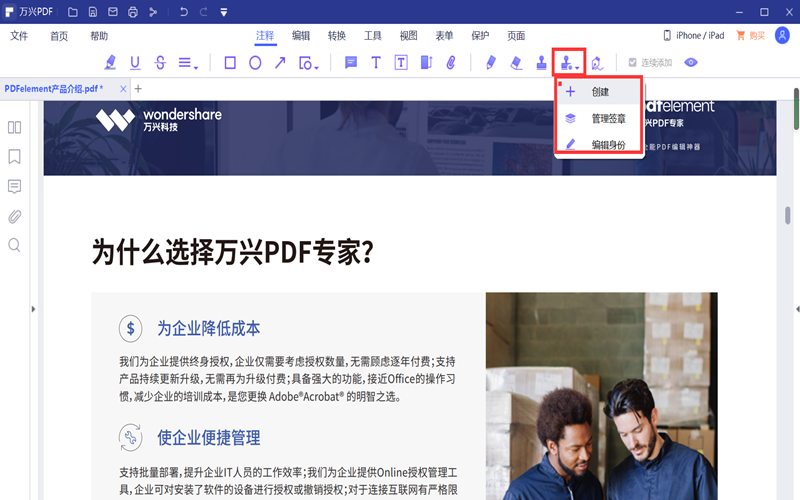
Task: Toggle the 连续添加 checkbox
Action: [x=632, y=63]
